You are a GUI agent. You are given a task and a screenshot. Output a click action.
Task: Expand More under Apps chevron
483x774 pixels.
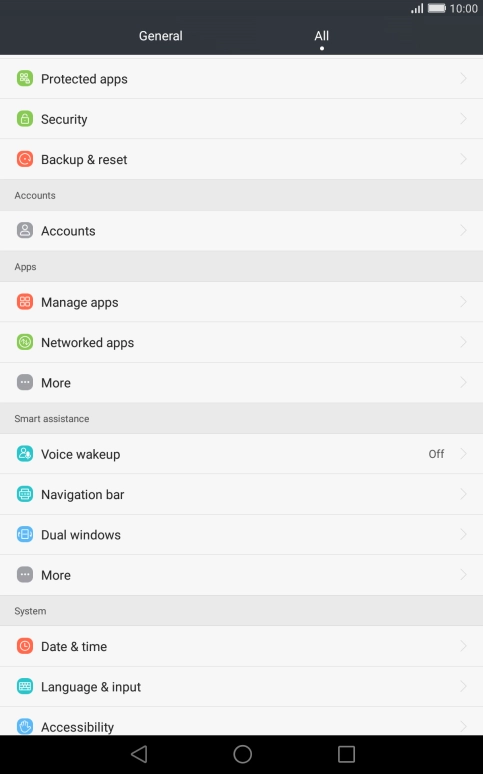tap(463, 383)
